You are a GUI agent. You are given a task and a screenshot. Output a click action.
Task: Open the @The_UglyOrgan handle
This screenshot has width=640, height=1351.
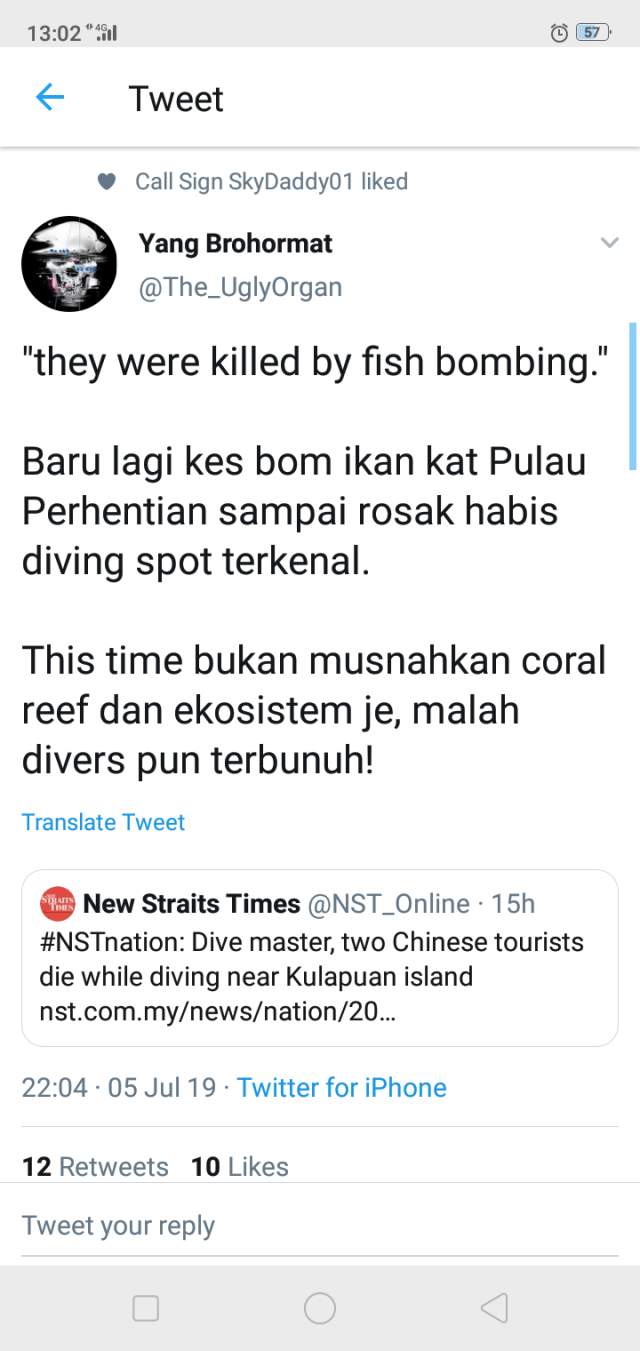(x=240, y=287)
